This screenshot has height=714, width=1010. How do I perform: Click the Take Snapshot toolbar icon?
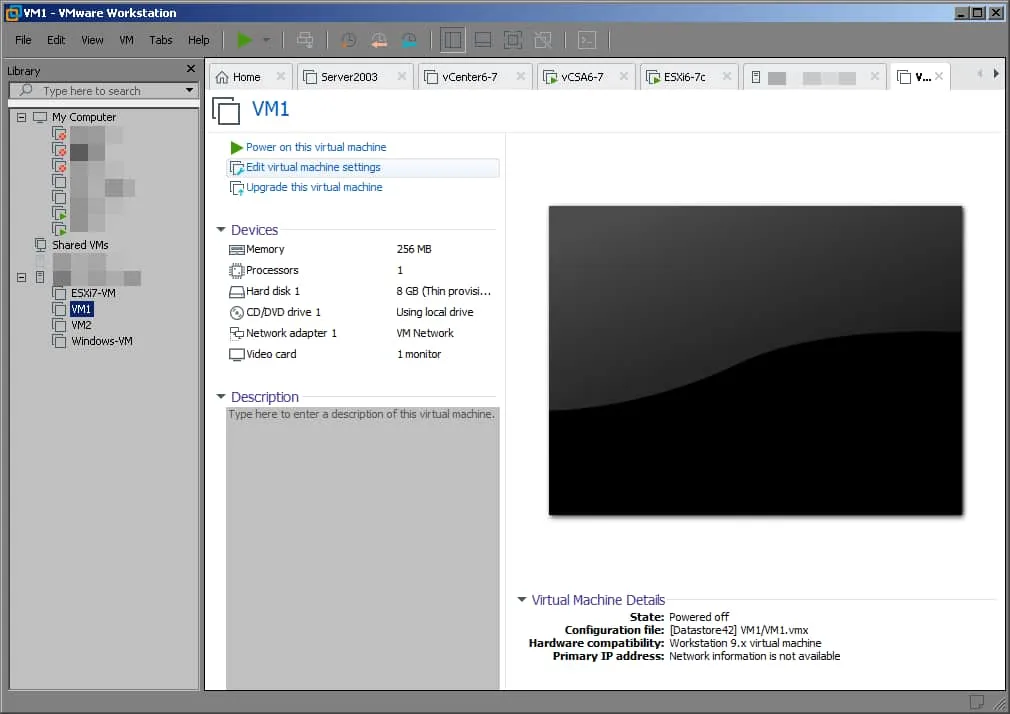348,40
